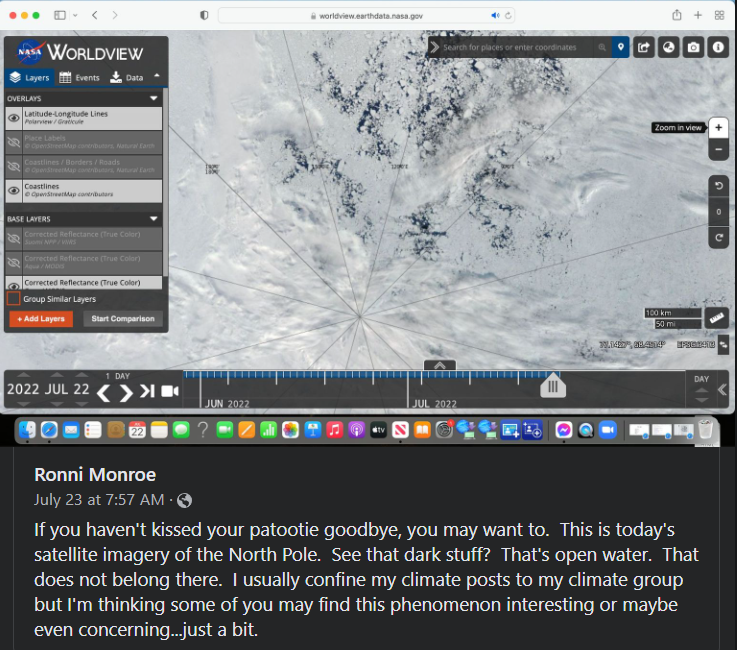Click the Add Layers button
The height and width of the screenshot is (650, 737).
pyautogui.click(x=40, y=319)
